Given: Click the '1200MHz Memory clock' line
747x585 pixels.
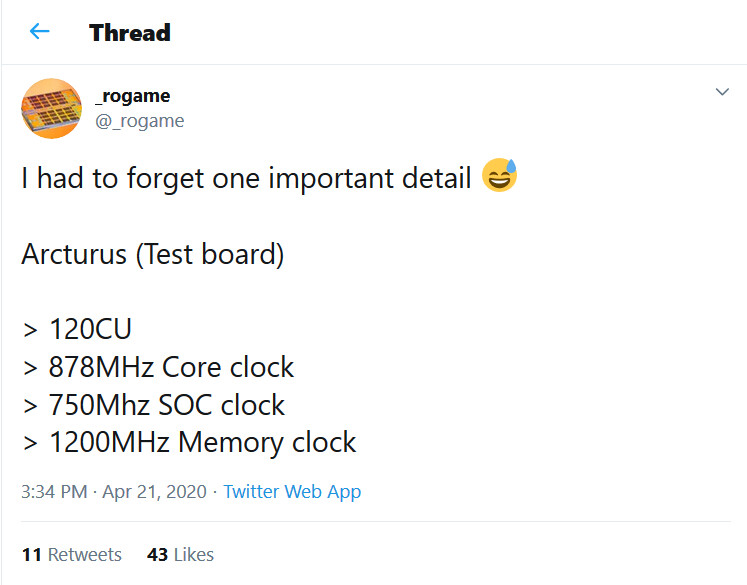Looking at the screenshot, I should pos(202,442).
